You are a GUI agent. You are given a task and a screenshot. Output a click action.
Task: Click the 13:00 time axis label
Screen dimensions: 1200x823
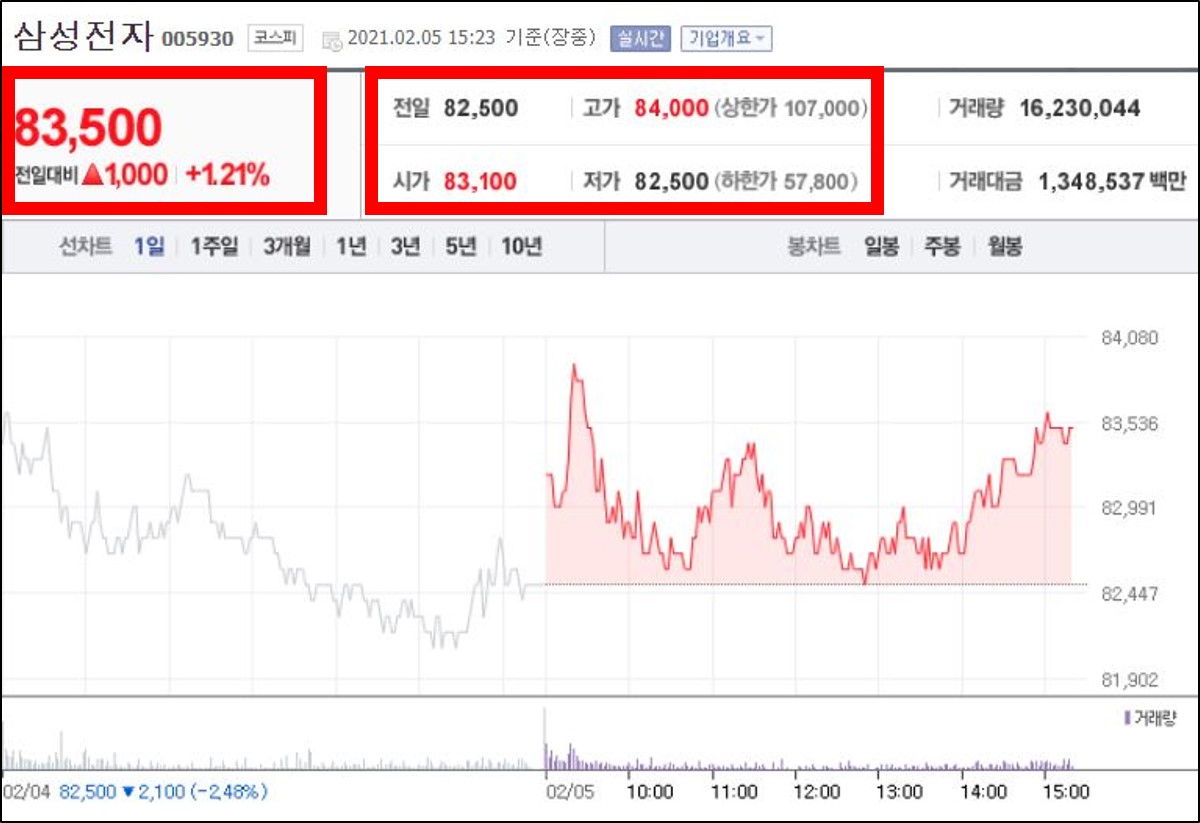(899, 792)
